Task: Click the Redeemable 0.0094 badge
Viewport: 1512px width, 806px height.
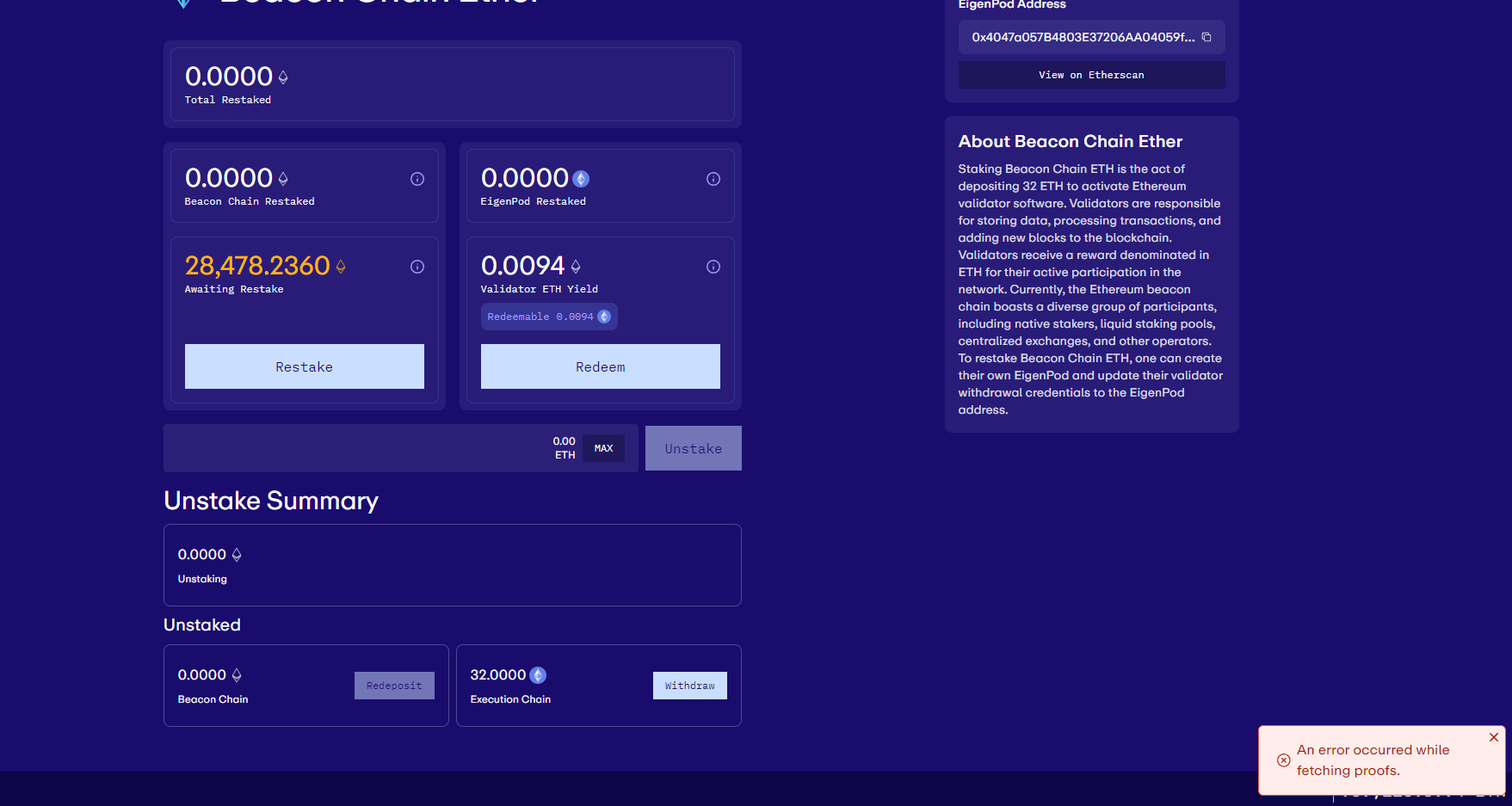Action: (x=549, y=317)
